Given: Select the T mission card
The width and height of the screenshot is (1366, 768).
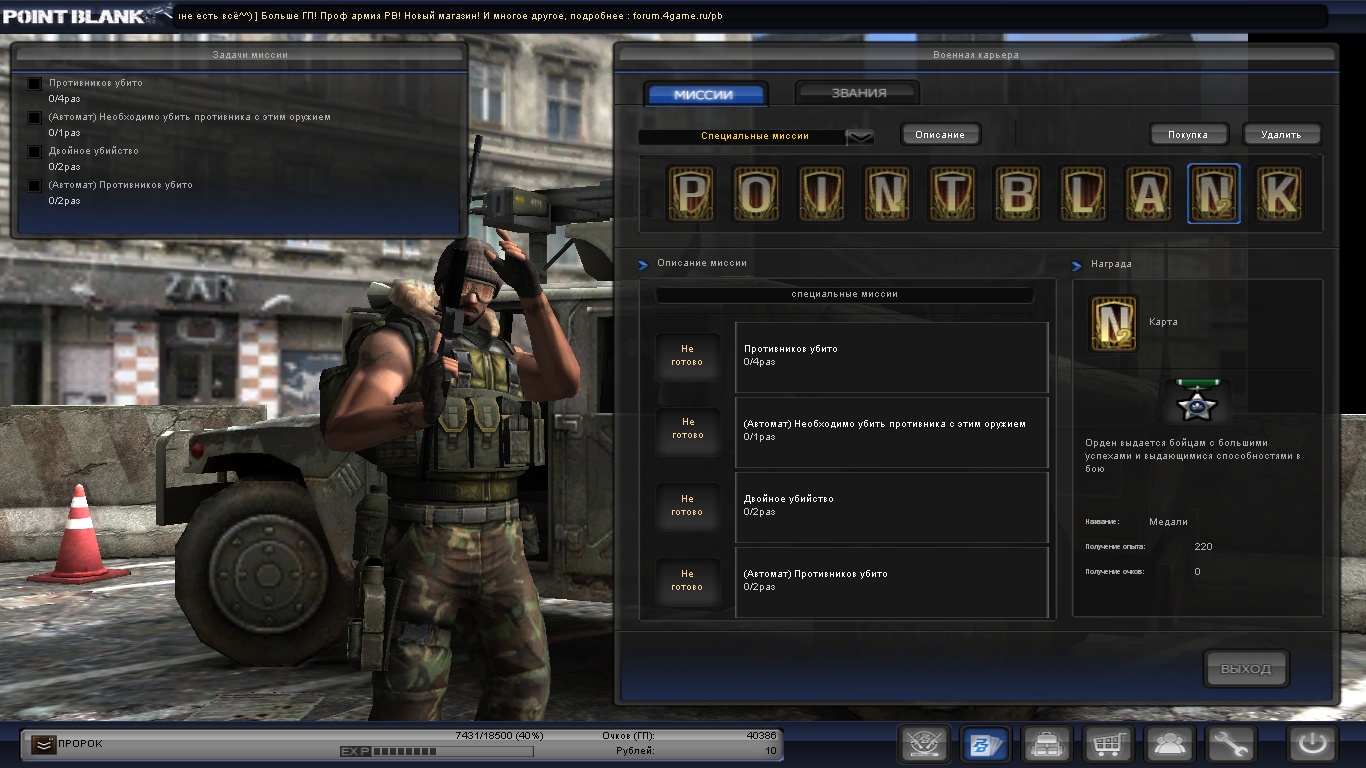Looking at the screenshot, I should click(953, 193).
